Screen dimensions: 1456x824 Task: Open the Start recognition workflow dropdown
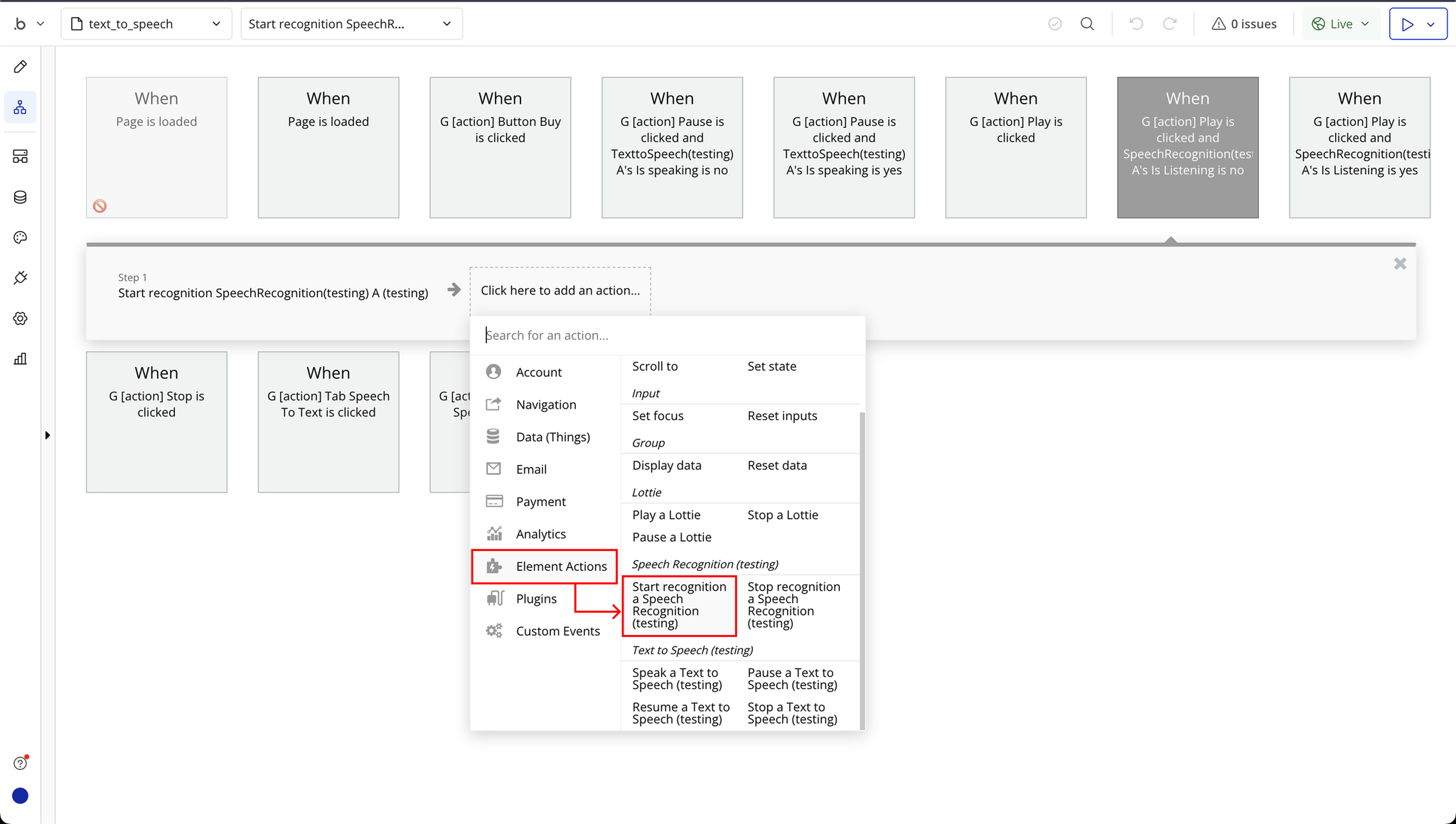point(351,24)
